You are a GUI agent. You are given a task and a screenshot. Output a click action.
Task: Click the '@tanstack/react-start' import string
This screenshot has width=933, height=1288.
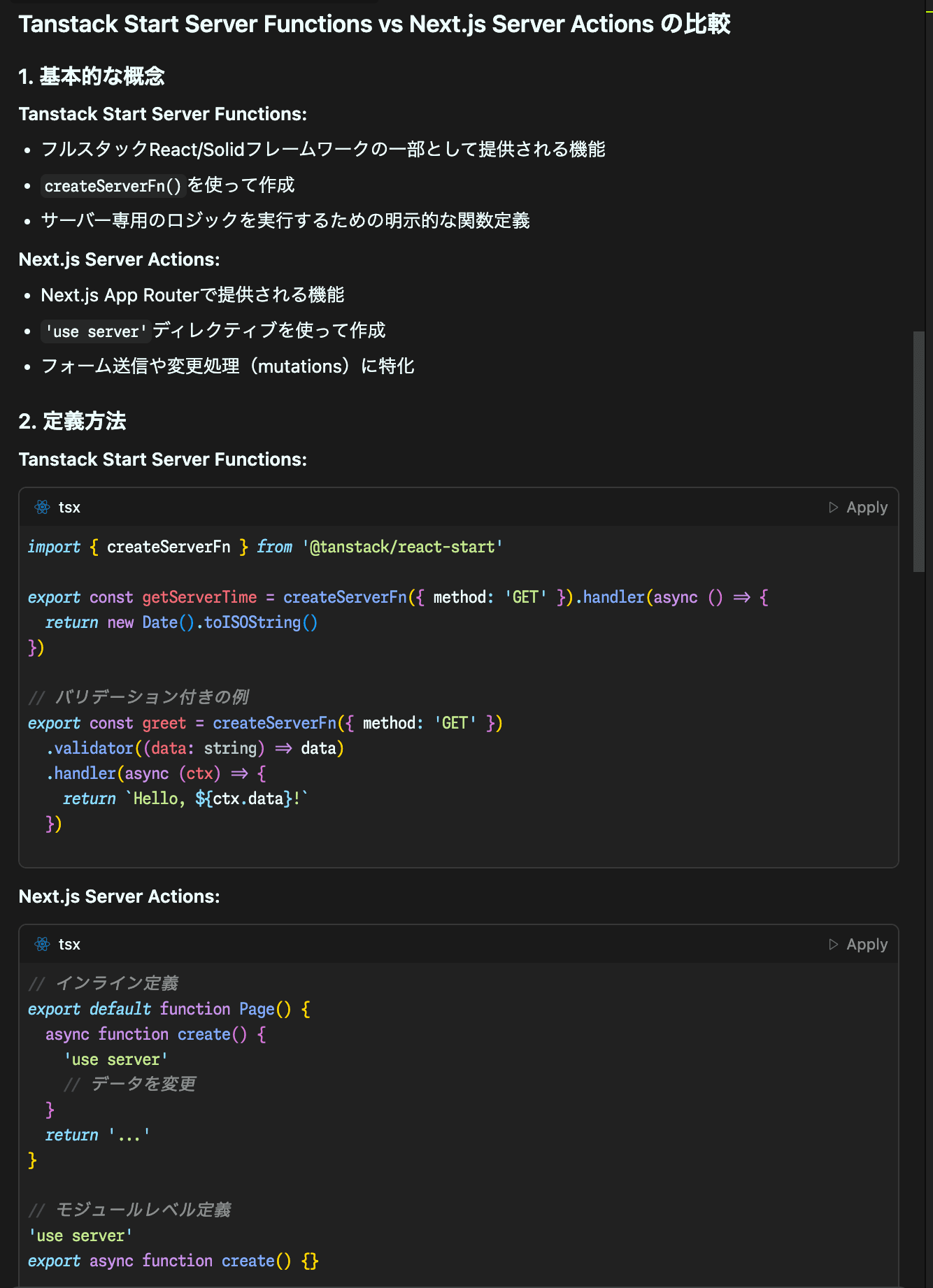402,547
